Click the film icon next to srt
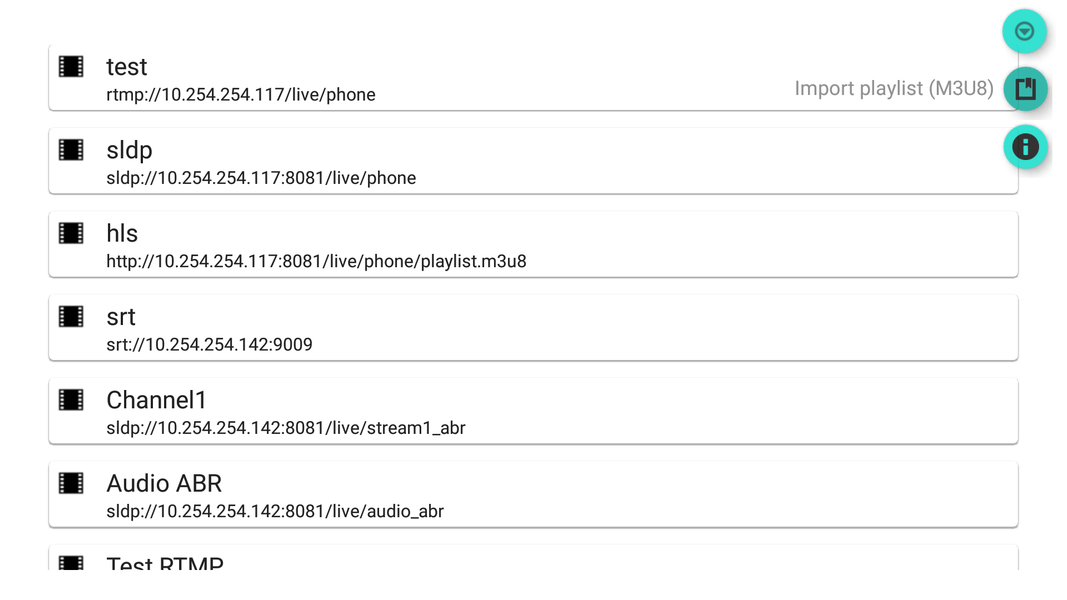The height and width of the screenshot is (600, 1067). tap(71, 316)
